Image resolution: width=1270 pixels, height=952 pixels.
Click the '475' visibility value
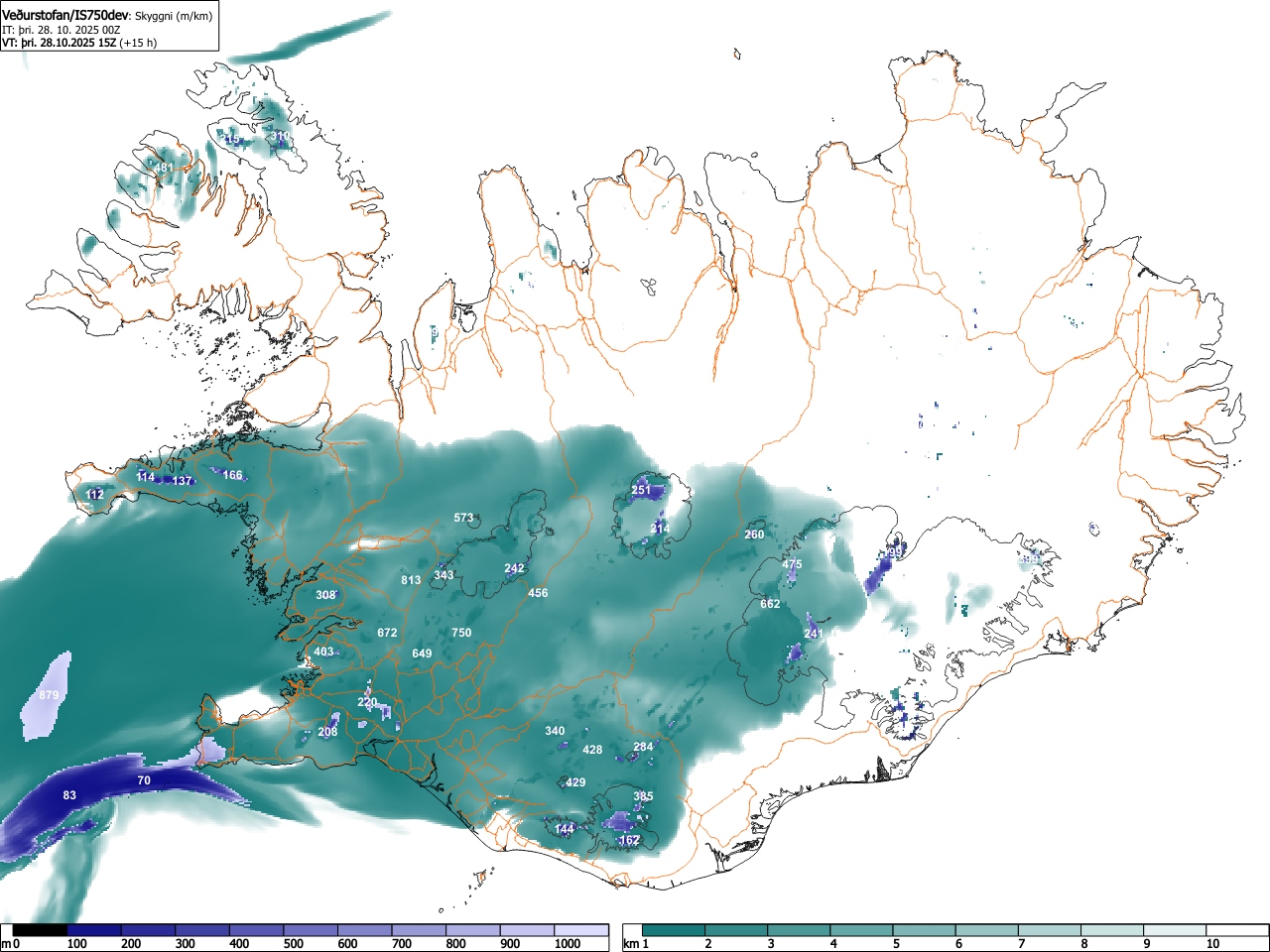tap(792, 564)
